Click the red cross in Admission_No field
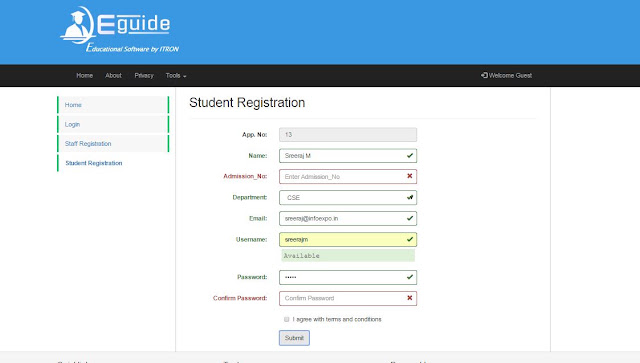Screen dimensions: 640x363 click(x=409, y=176)
